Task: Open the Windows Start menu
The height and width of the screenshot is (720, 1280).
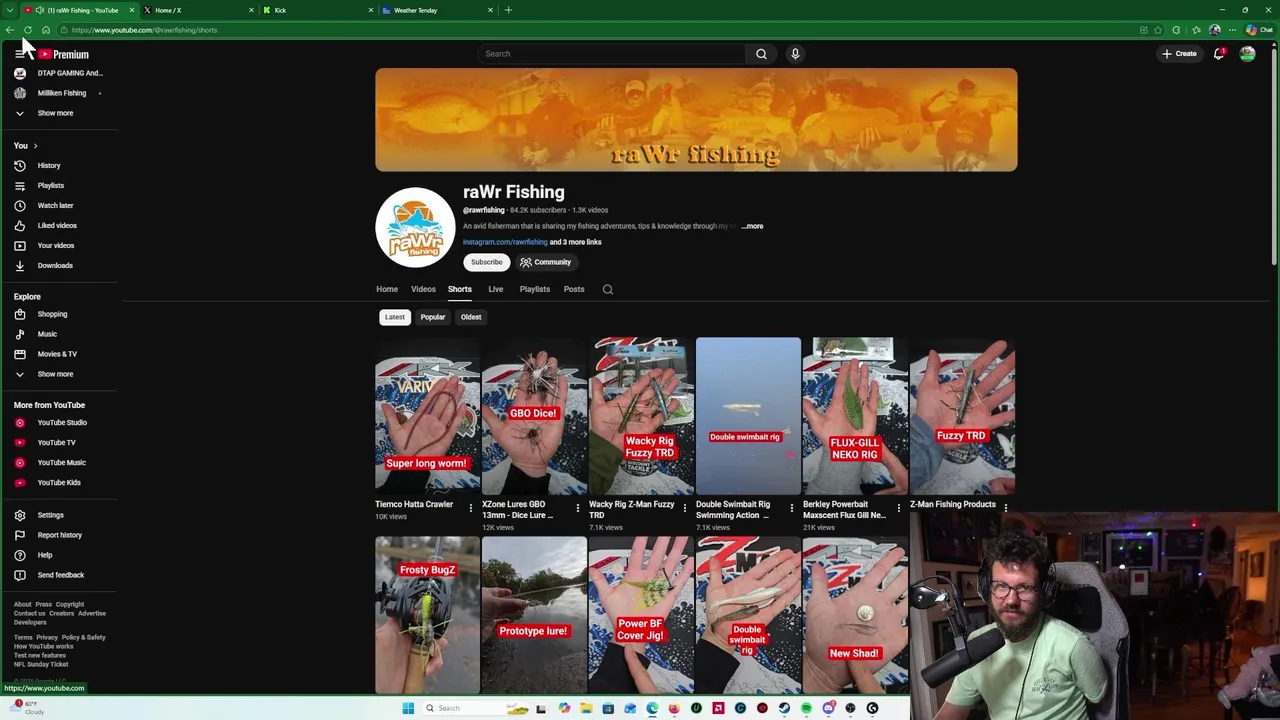Action: coord(408,708)
